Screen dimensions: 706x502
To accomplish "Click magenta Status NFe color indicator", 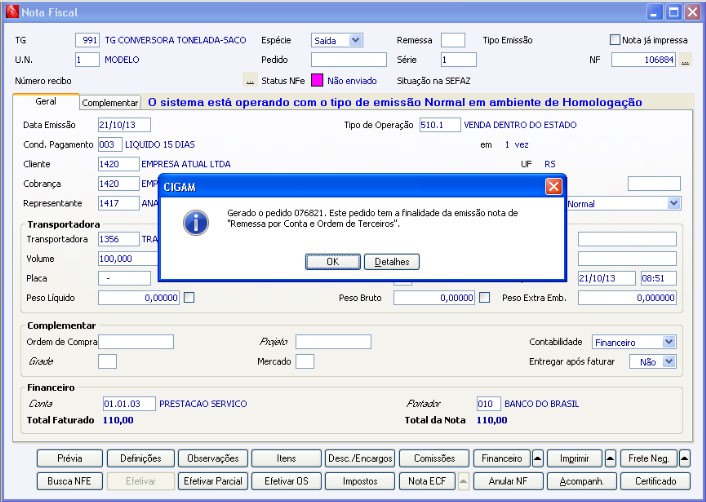I will point(317,81).
